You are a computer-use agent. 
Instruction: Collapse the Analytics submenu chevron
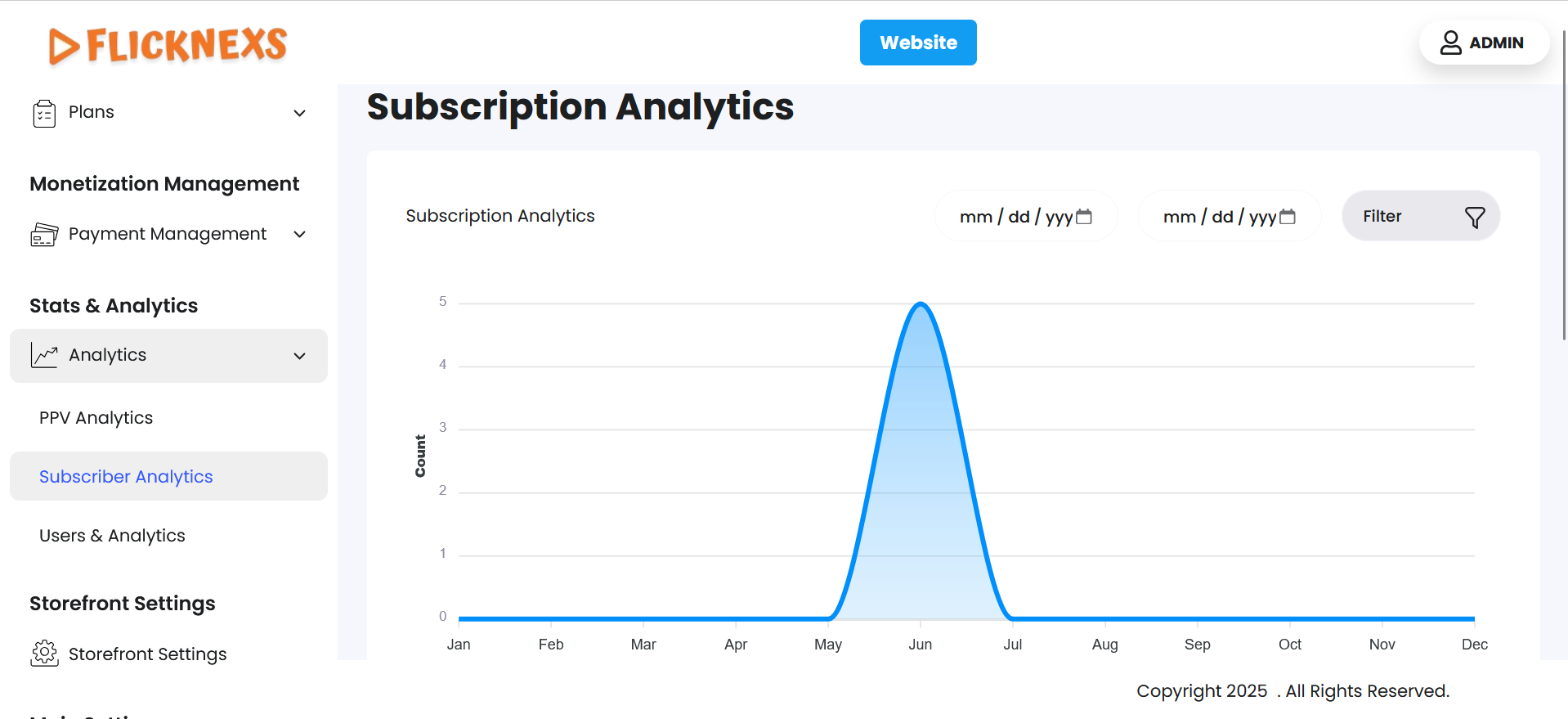(300, 356)
